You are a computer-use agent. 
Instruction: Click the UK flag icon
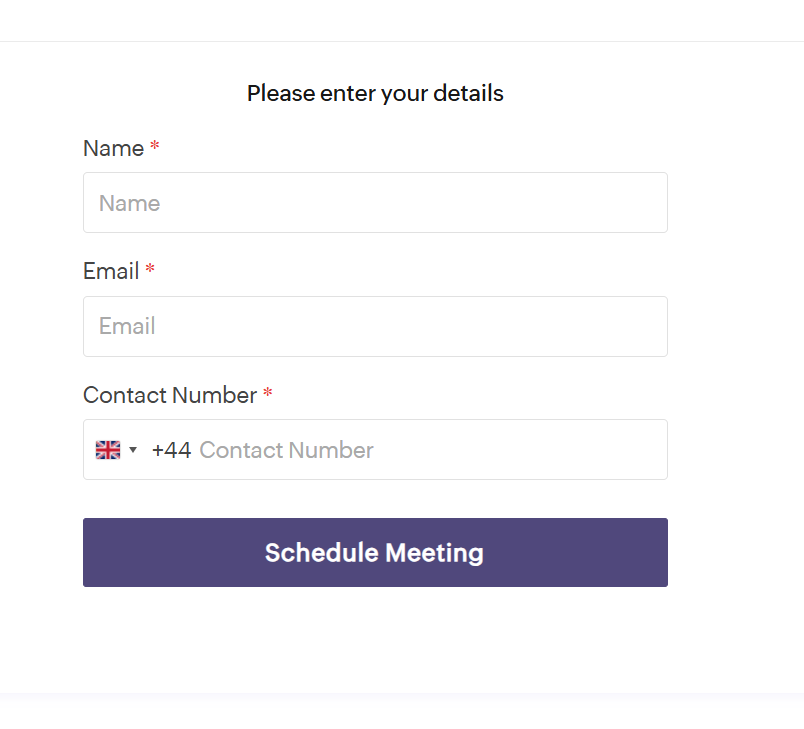108,450
